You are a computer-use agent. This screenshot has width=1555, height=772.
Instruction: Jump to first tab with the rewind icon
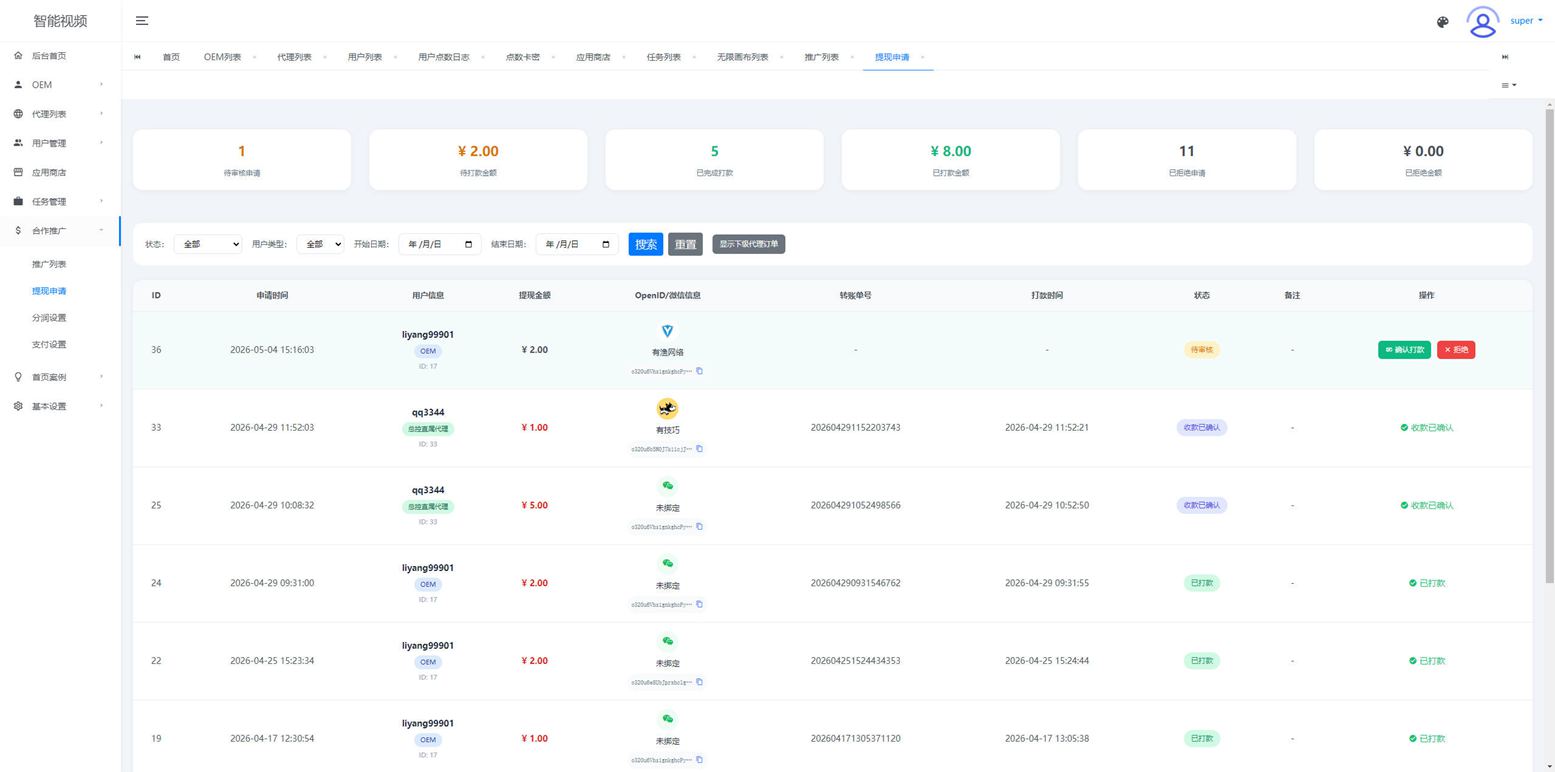tap(137, 57)
